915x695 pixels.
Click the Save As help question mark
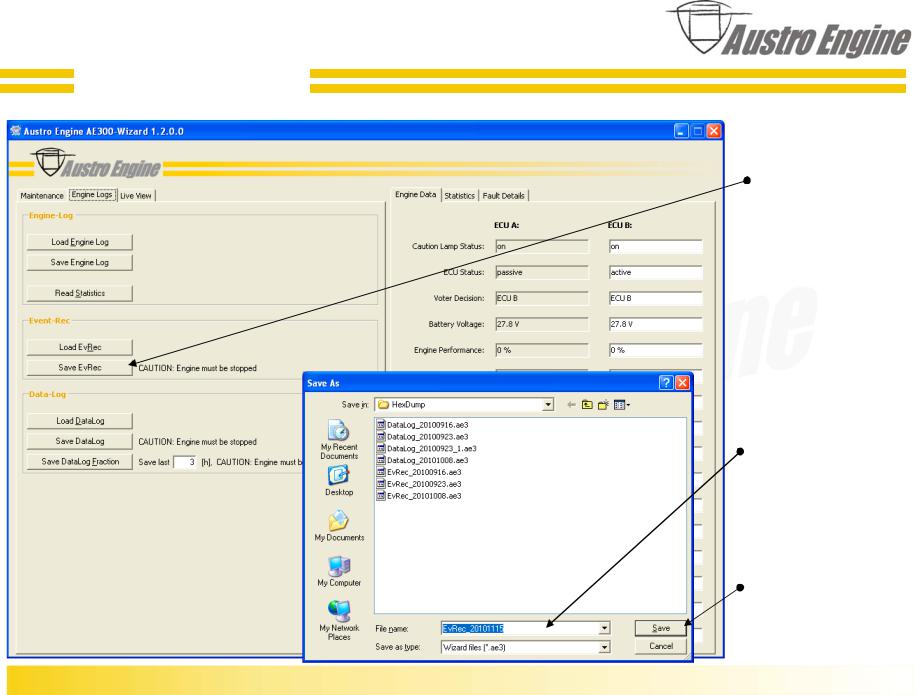click(x=665, y=382)
